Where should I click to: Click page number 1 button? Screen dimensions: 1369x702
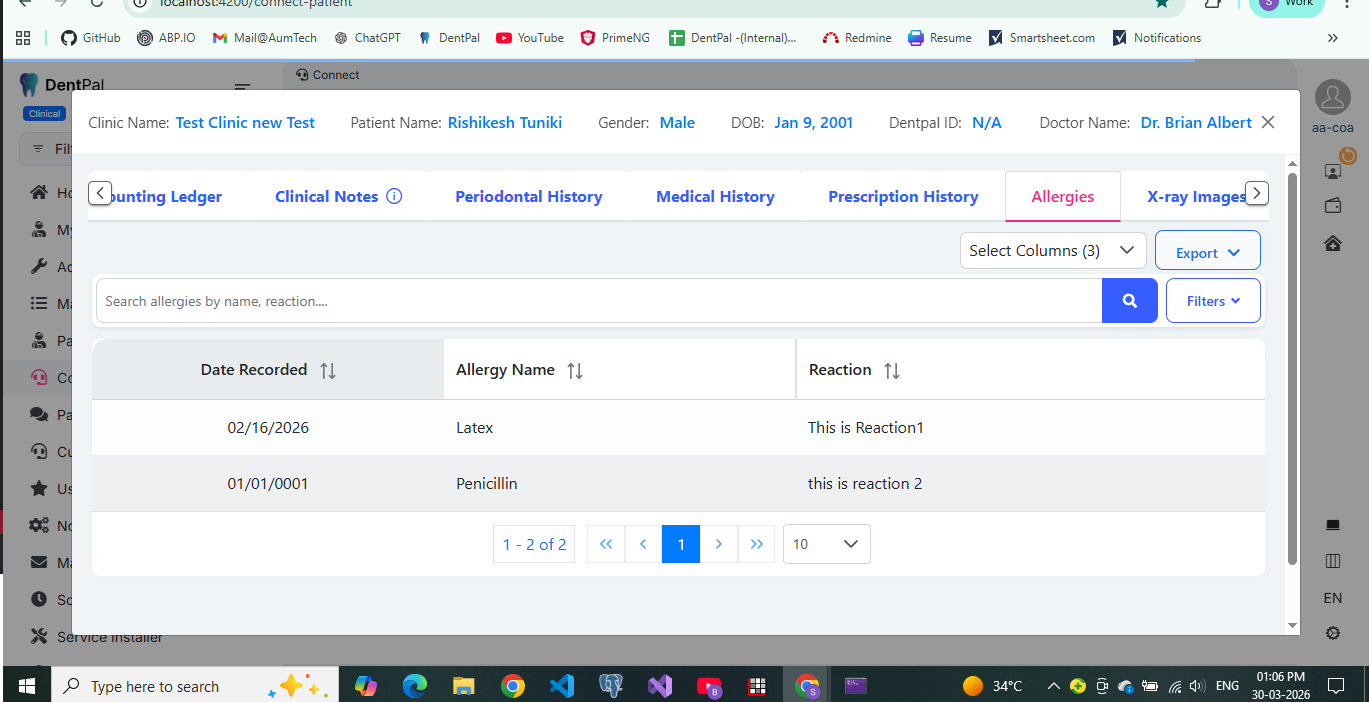click(x=681, y=544)
